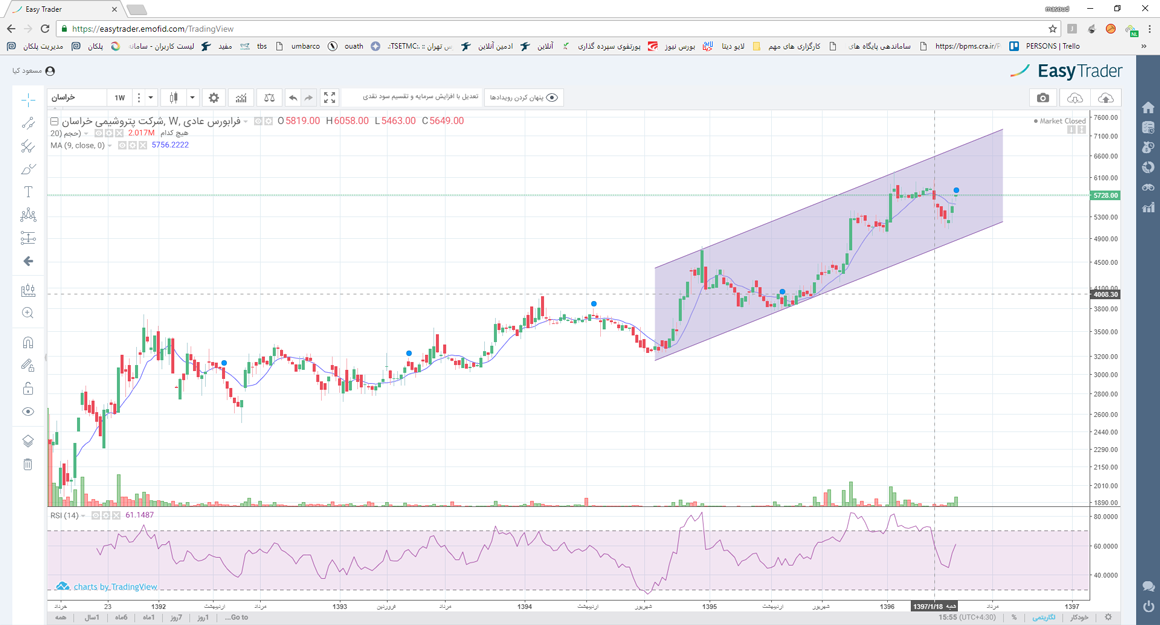Open the object tree layers icon
Viewport: 1160px width, 625px height.
[x=28, y=441]
